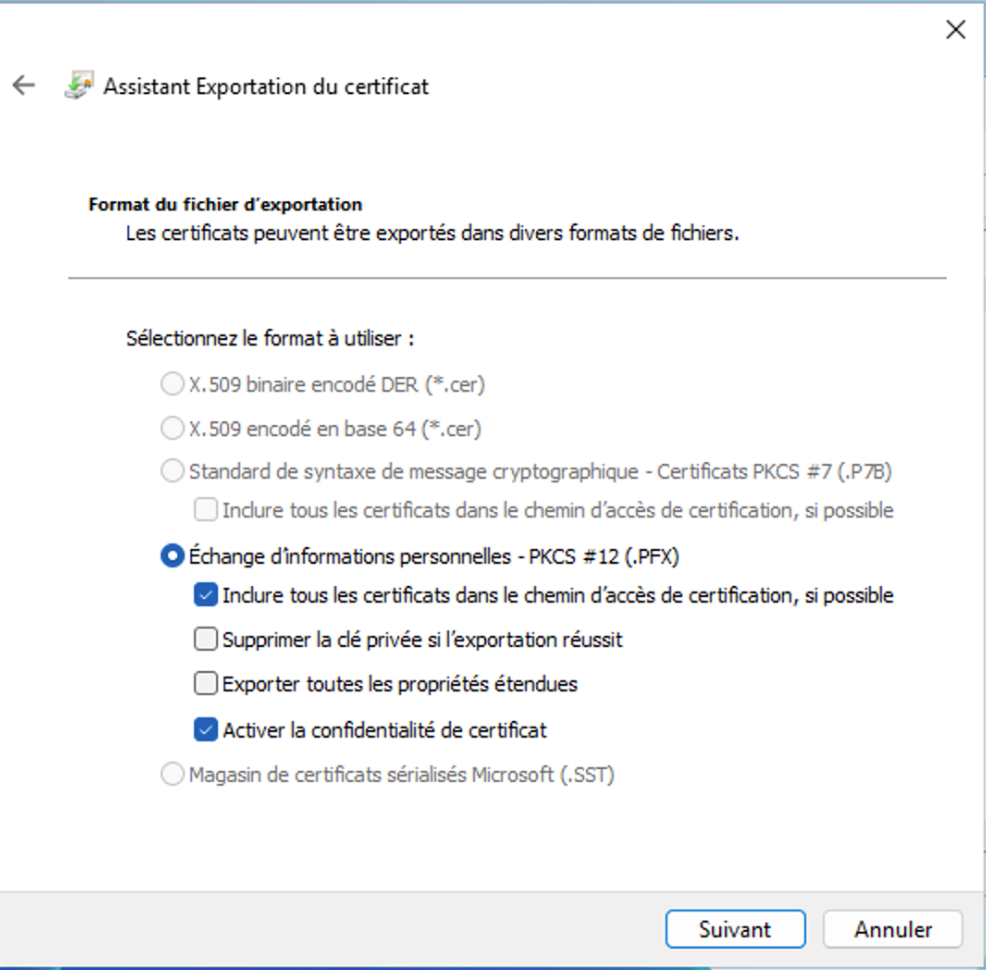Screen dimensions: 986x970
Task: Click the Activer la confidentialité de certificat label text
Action: 384,730
